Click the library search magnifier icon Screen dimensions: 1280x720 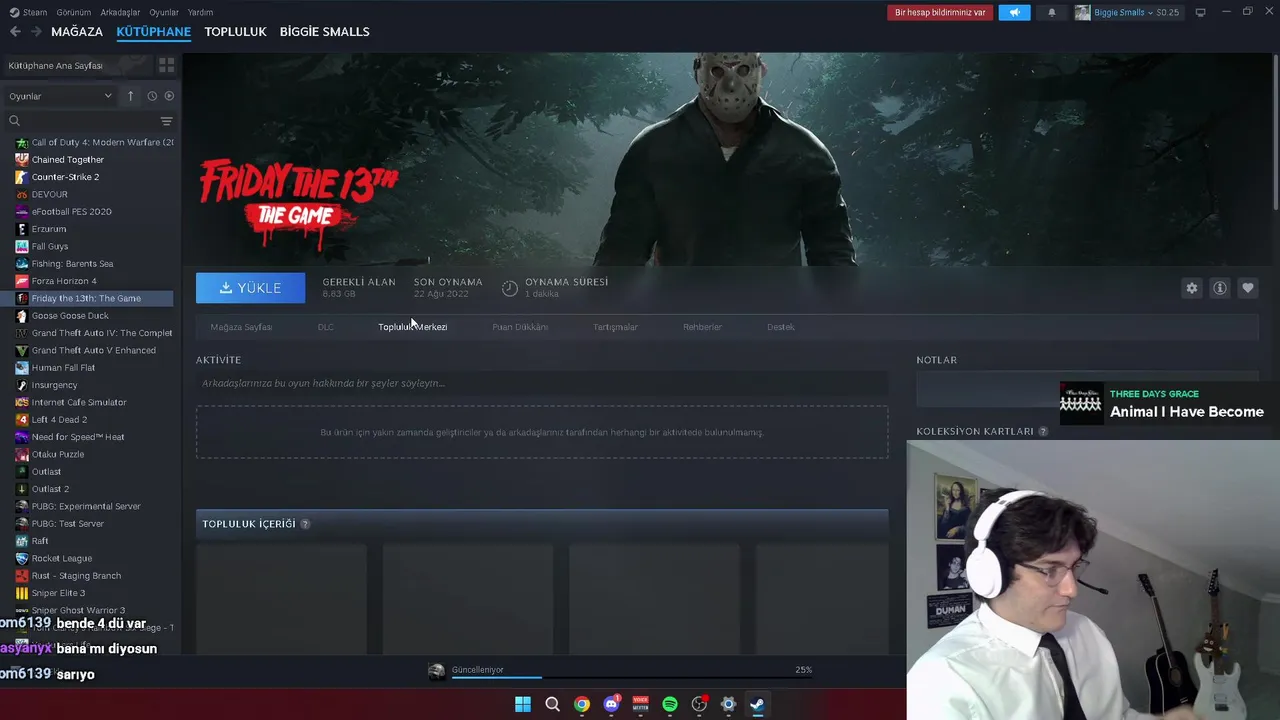pos(15,121)
